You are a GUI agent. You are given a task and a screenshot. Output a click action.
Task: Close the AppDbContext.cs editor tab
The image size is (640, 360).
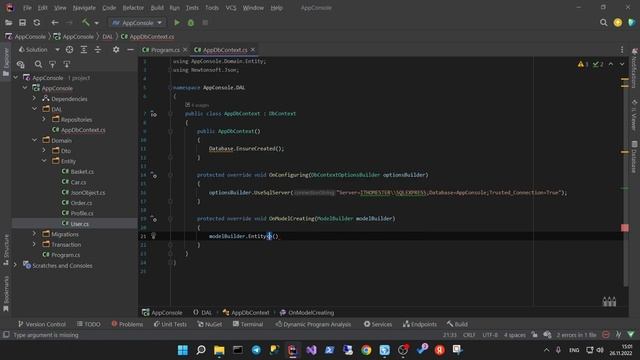coord(253,49)
